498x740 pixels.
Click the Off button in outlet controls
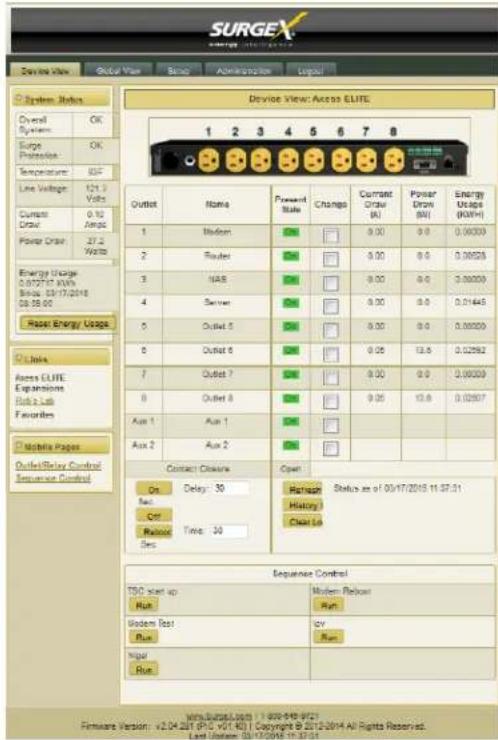154,516
